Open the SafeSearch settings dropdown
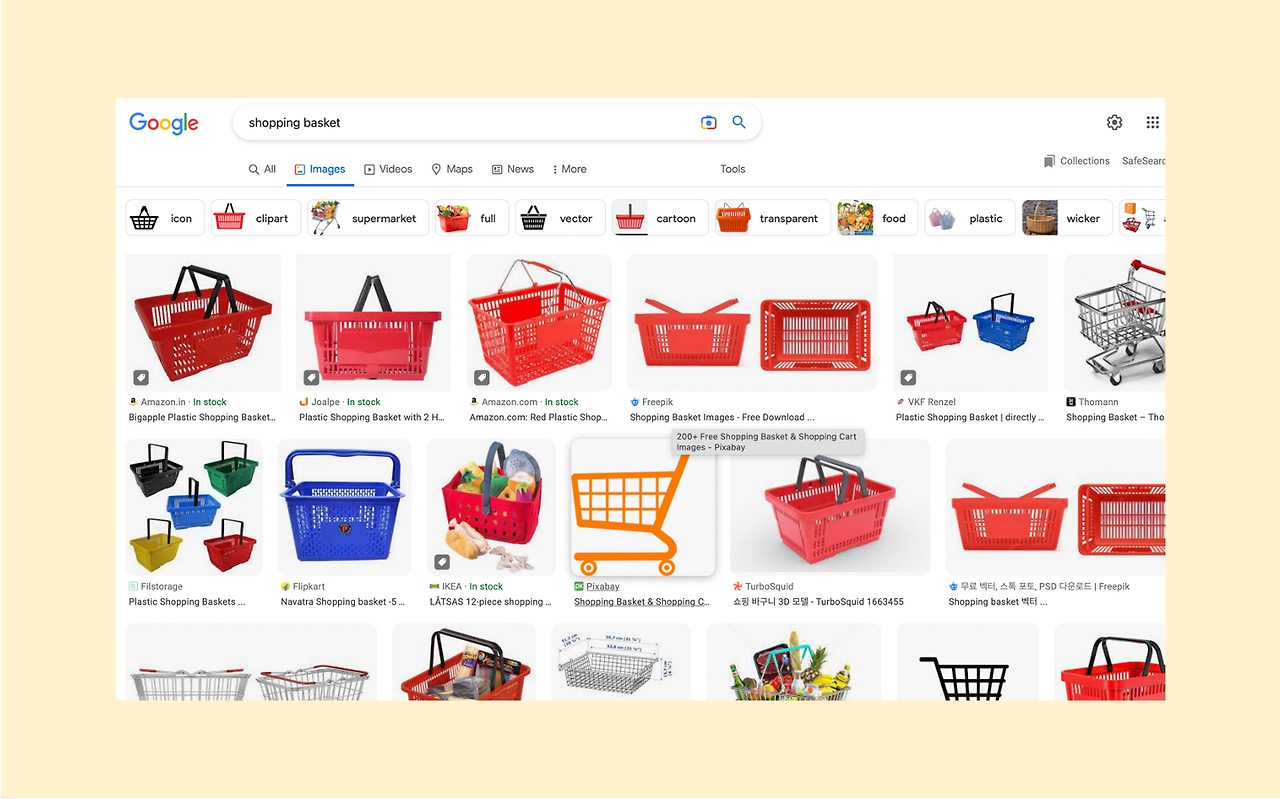Viewport: 1280px width, 799px height. point(1143,161)
